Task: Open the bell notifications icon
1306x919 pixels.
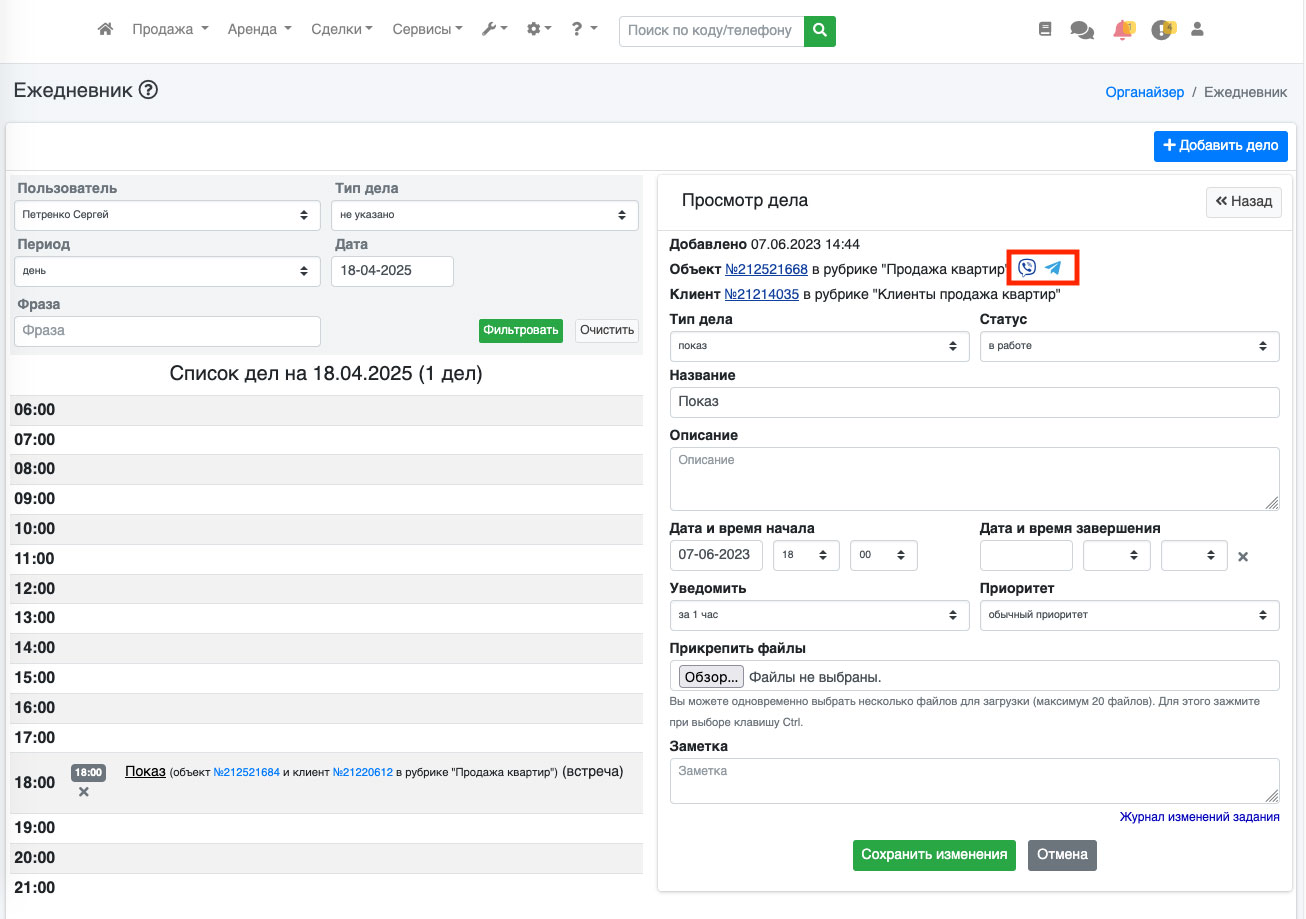Action: tap(1122, 30)
